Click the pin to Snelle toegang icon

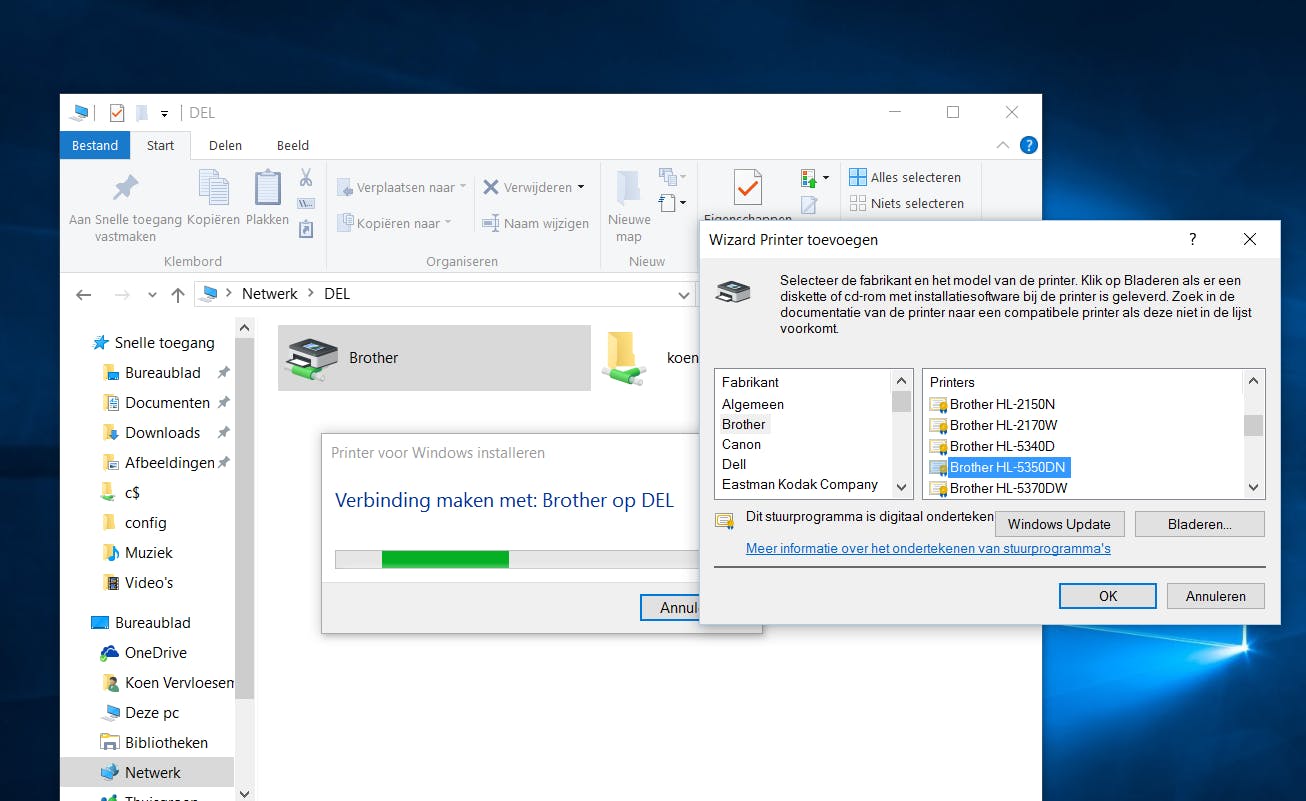tap(125, 188)
